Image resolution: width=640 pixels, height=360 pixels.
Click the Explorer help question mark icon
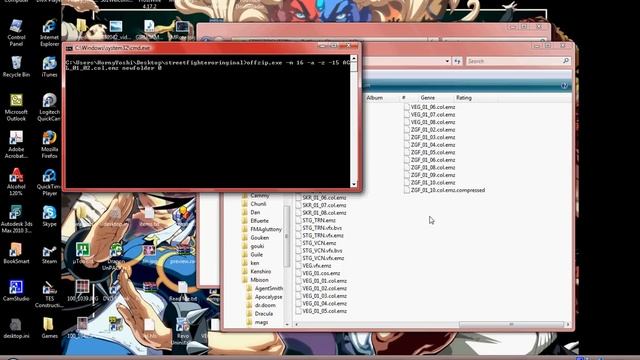pyautogui.click(x=564, y=85)
